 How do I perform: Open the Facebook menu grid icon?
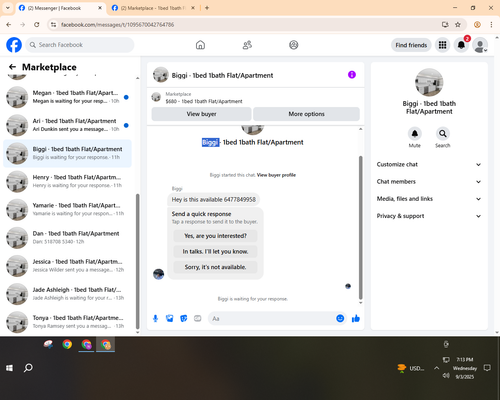click(442, 45)
